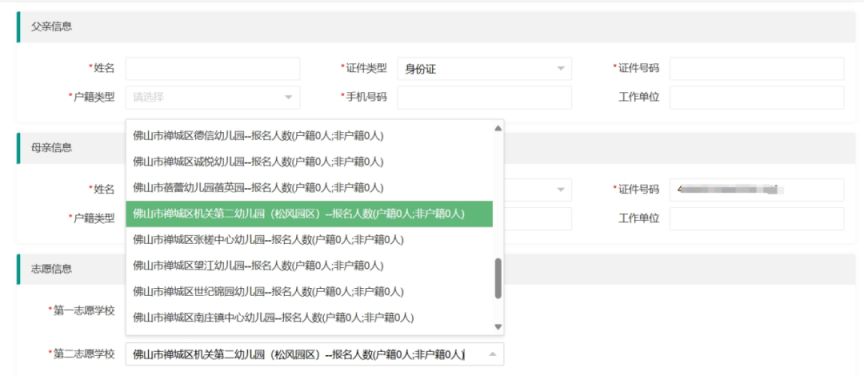Click the dropdown list scrollbar thumb
The height and width of the screenshot is (376, 864).
(x=498, y=278)
